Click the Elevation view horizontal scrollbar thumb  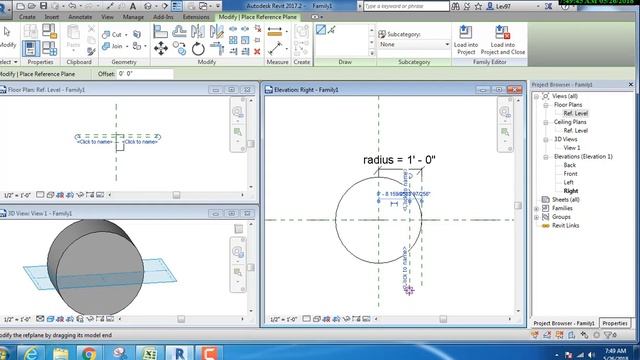443,319
